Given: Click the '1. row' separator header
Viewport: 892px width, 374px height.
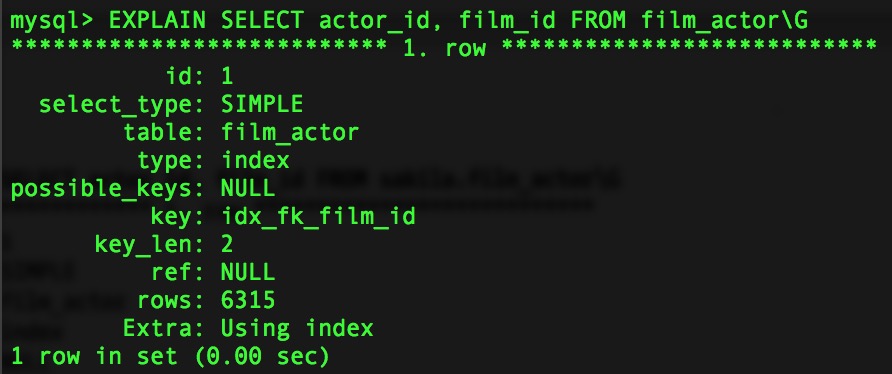Looking at the screenshot, I should click(x=444, y=48).
